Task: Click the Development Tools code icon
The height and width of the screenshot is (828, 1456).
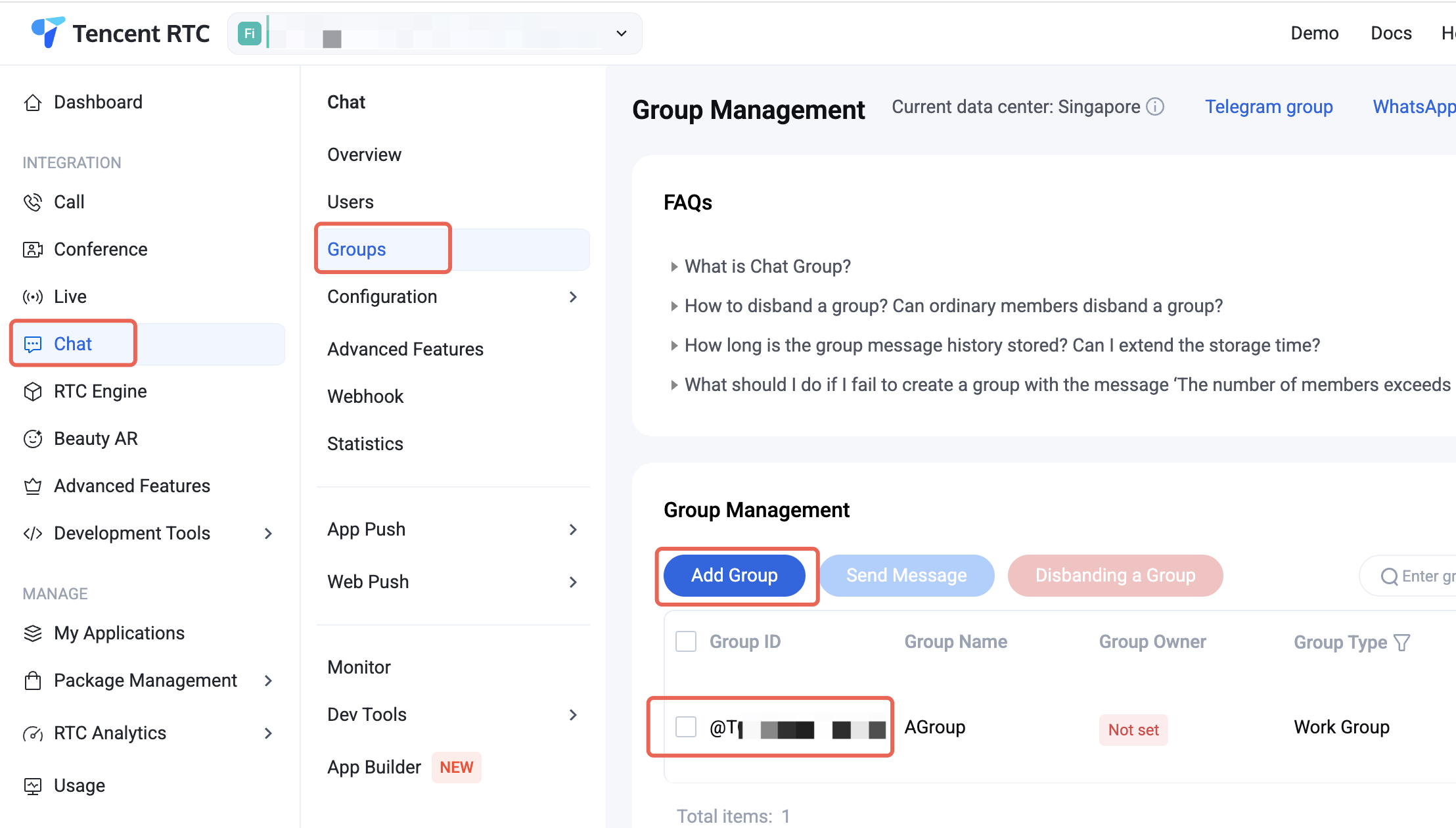Action: [33, 534]
